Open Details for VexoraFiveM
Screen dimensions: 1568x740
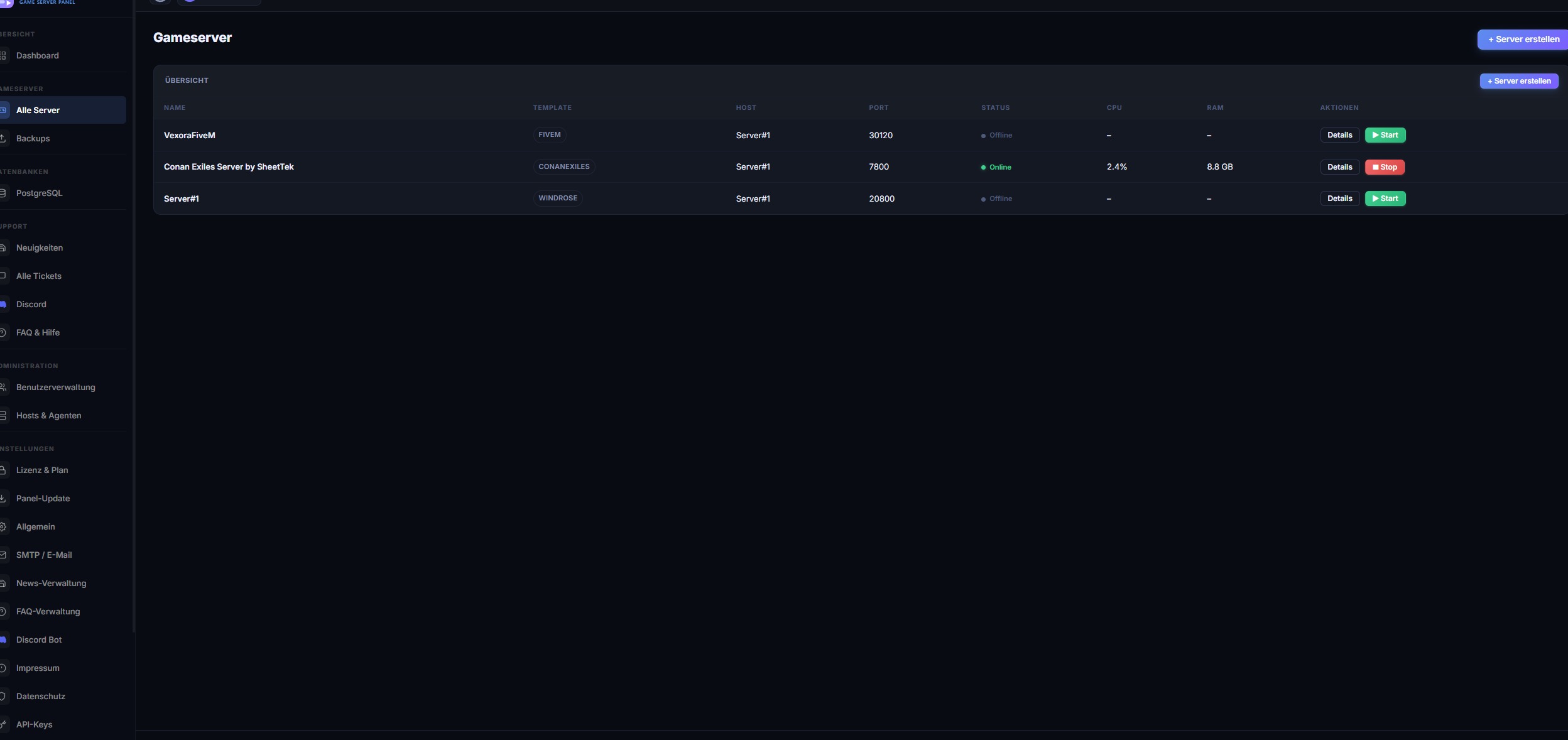1339,135
